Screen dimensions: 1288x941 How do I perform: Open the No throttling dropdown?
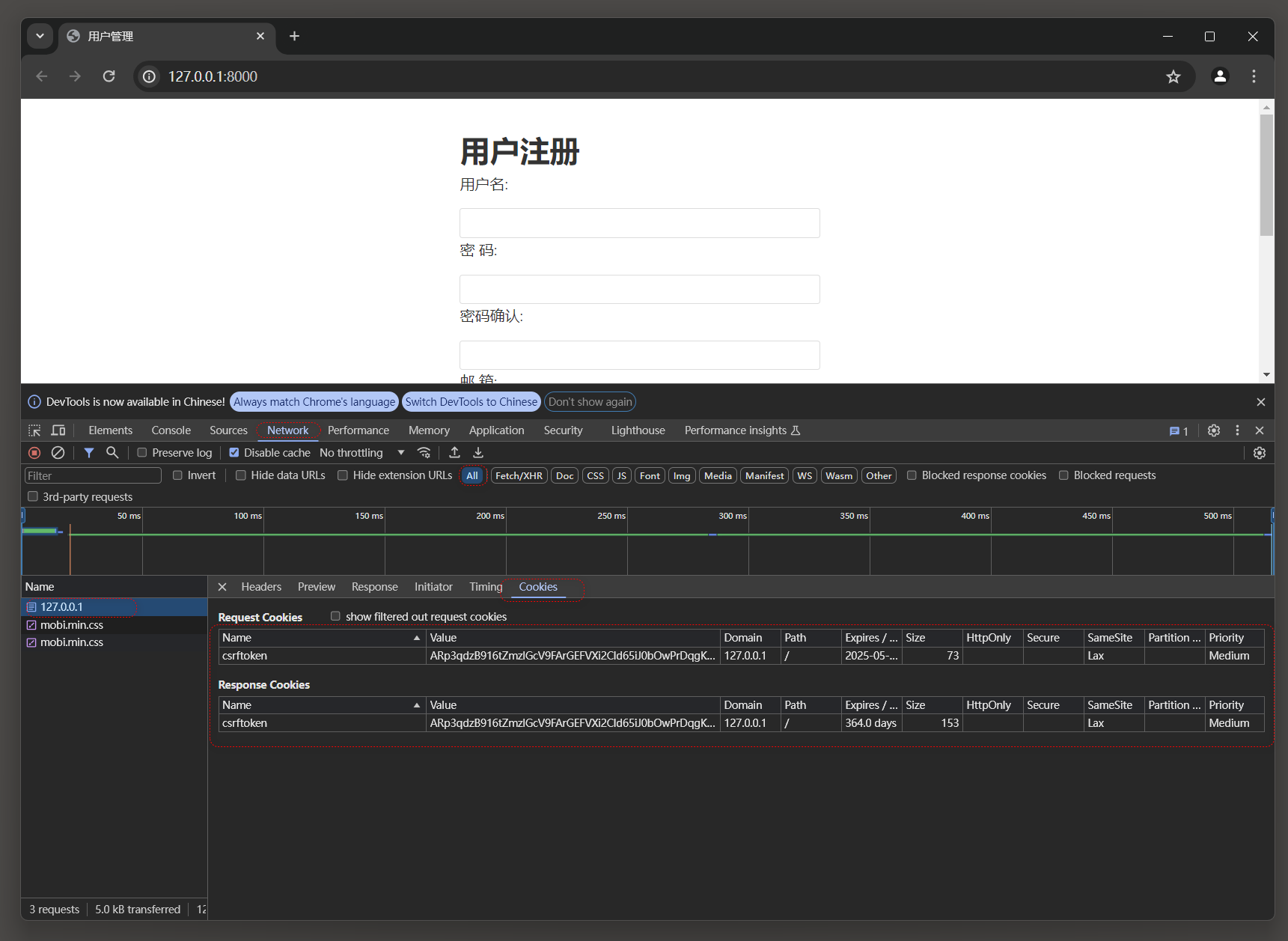pyautogui.click(x=362, y=453)
